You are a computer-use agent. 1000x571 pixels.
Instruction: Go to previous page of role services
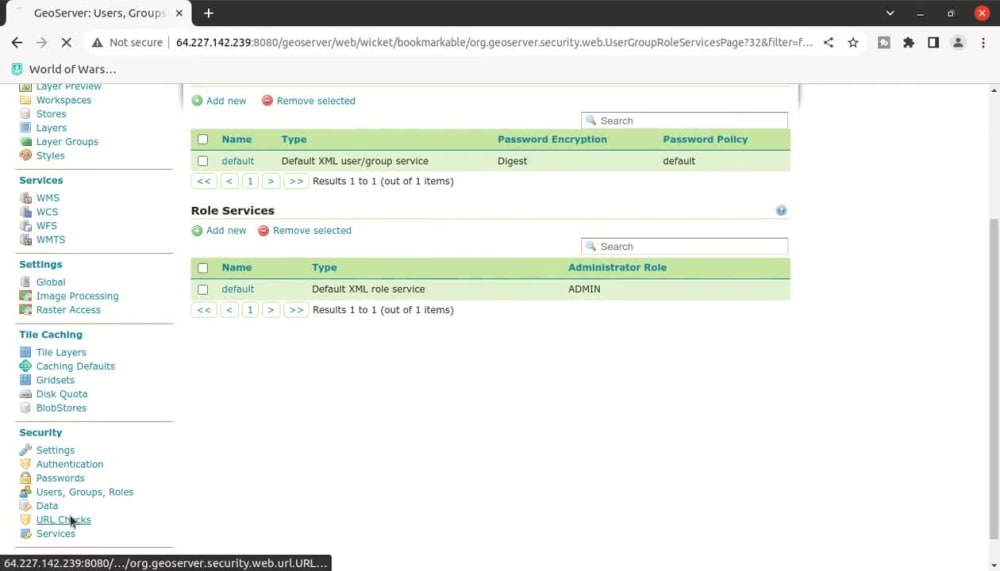point(229,310)
